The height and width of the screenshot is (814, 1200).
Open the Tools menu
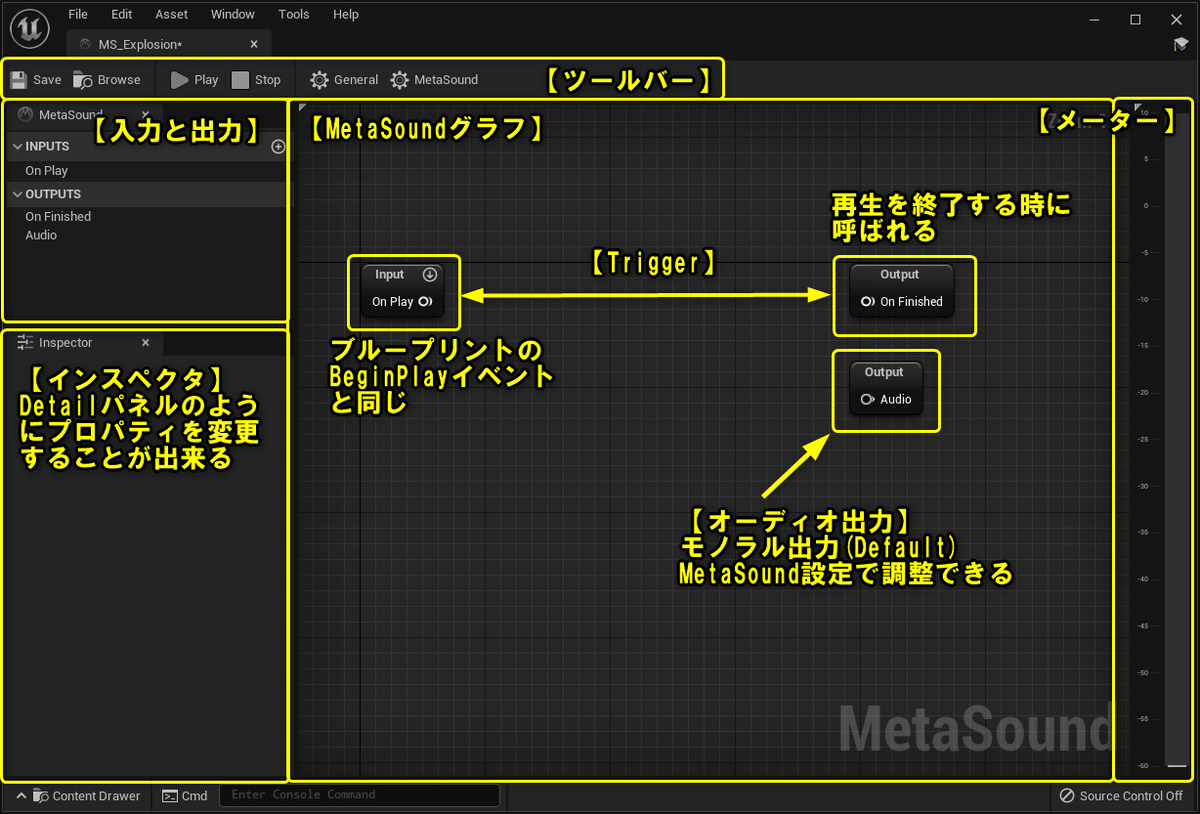(x=294, y=14)
